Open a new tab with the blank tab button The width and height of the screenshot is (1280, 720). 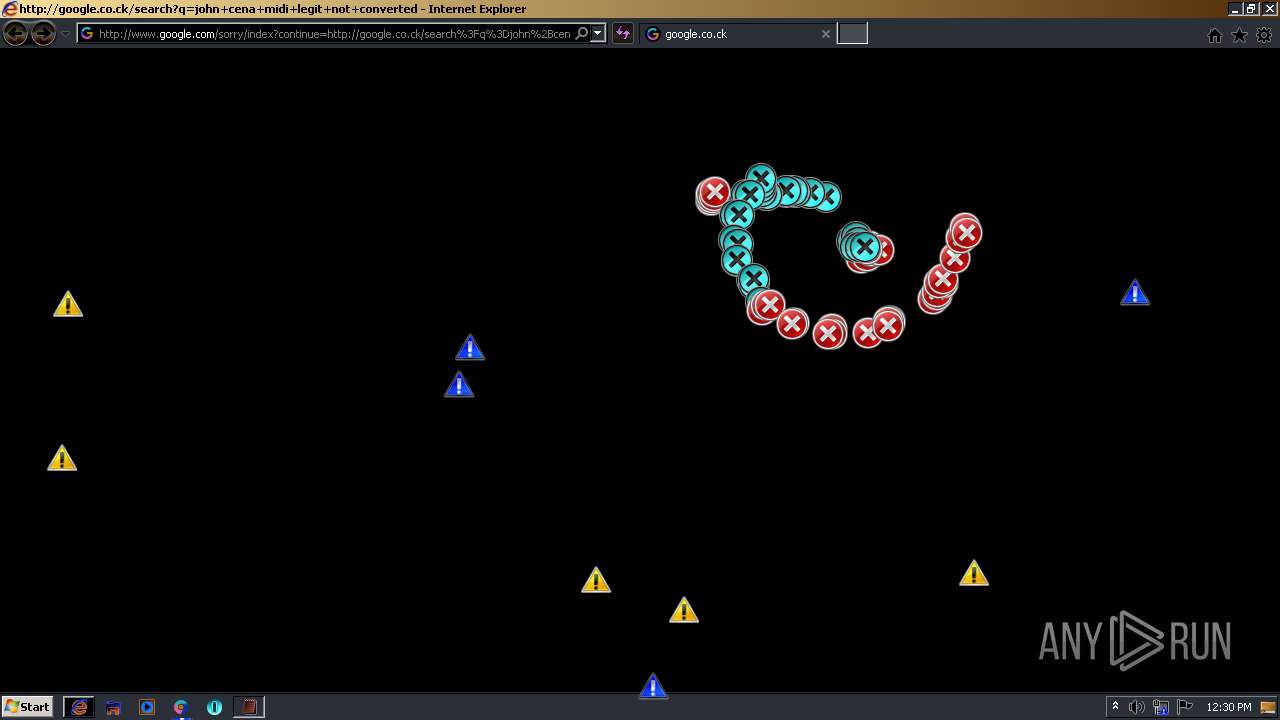tap(852, 34)
